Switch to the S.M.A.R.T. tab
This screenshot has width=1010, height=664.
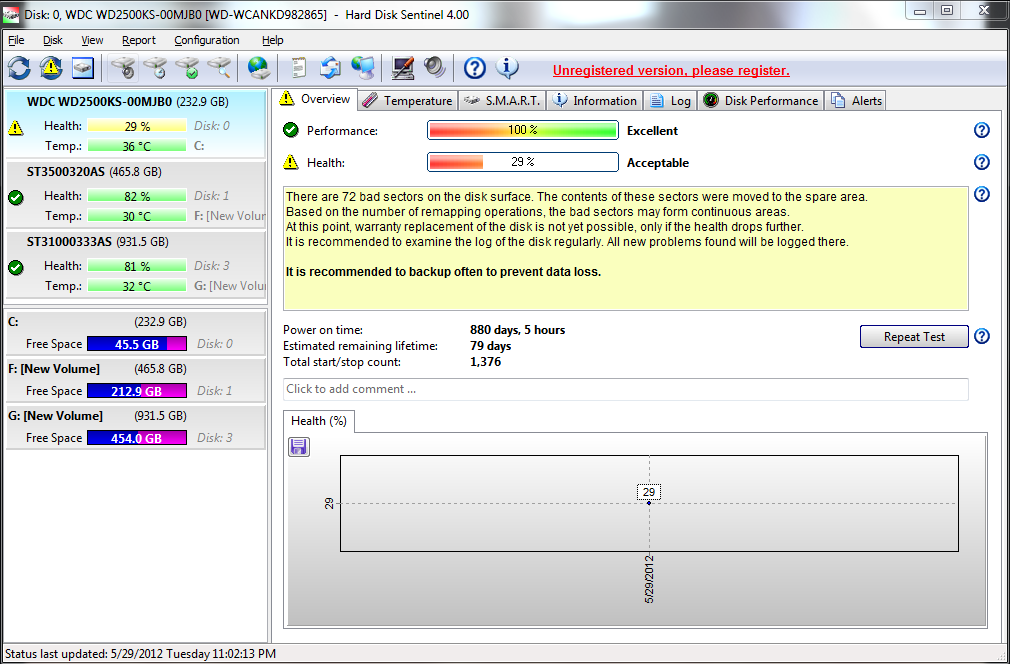point(502,100)
